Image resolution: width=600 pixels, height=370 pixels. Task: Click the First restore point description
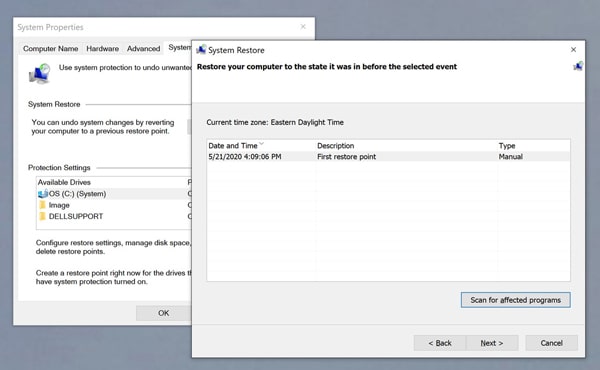(346, 157)
